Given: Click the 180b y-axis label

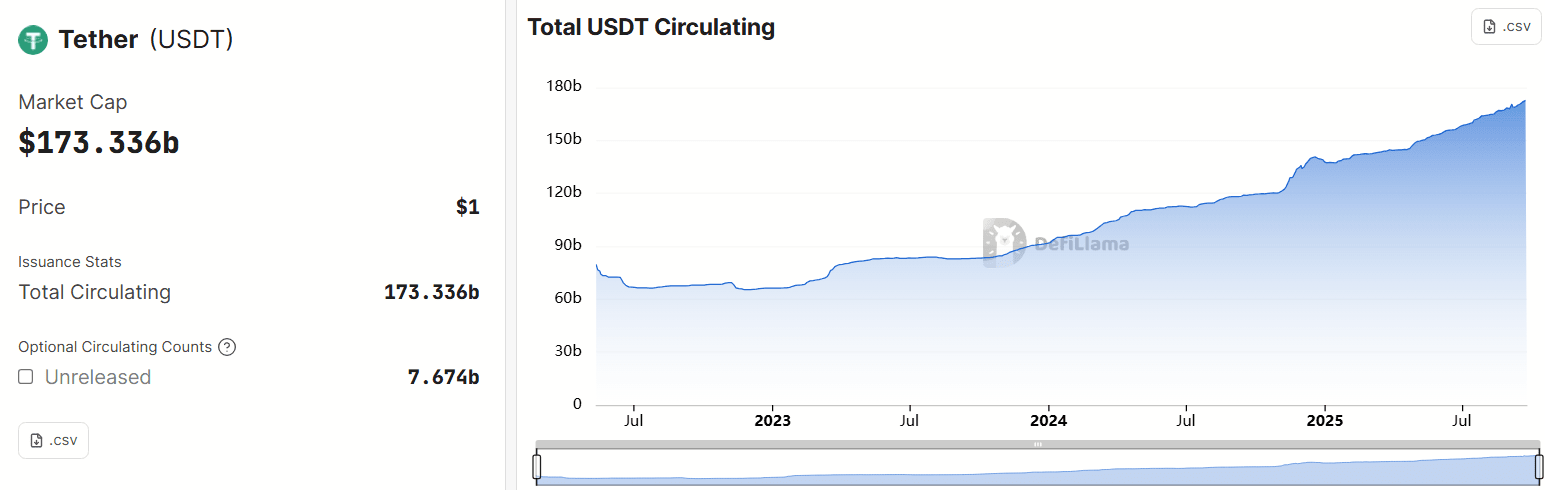Looking at the screenshot, I should tap(563, 86).
